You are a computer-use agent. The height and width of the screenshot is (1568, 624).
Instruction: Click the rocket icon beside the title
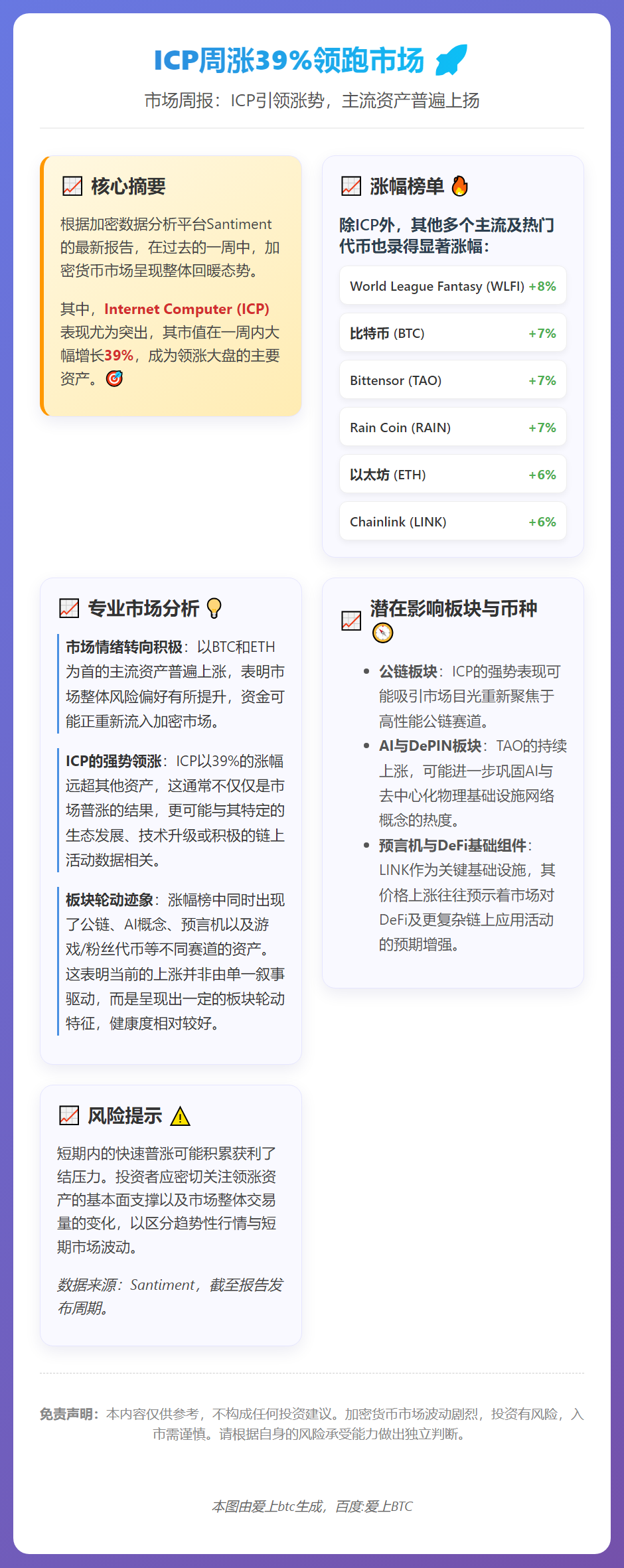pyautogui.click(x=451, y=60)
